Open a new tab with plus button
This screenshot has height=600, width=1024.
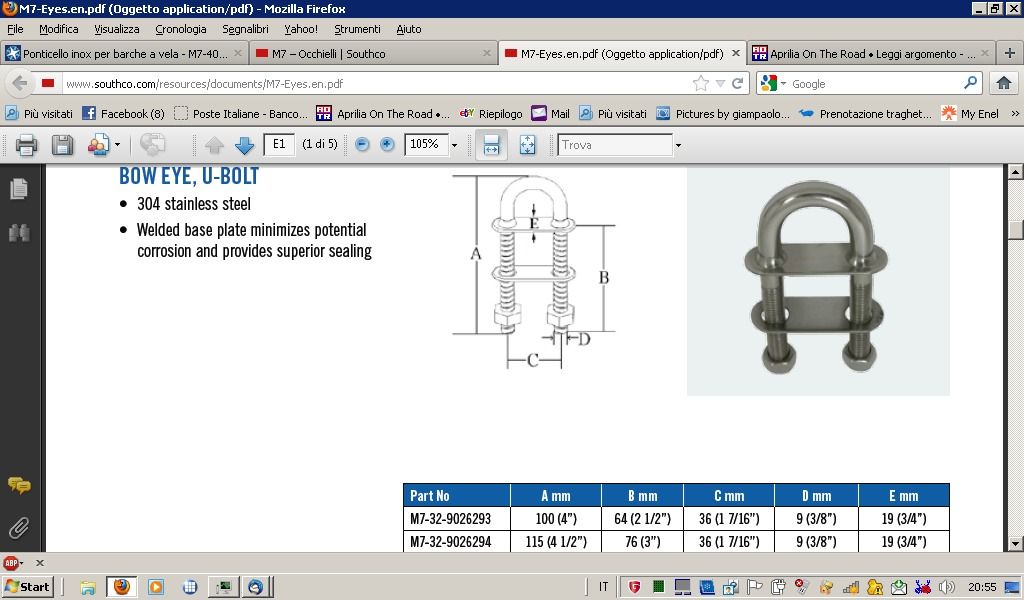pyautogui.click(x=1010, y=54)
